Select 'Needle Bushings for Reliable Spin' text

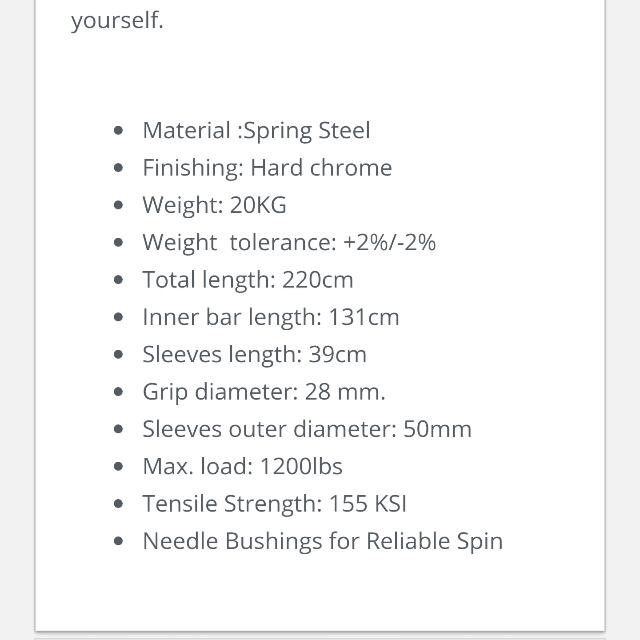(322, 542)
